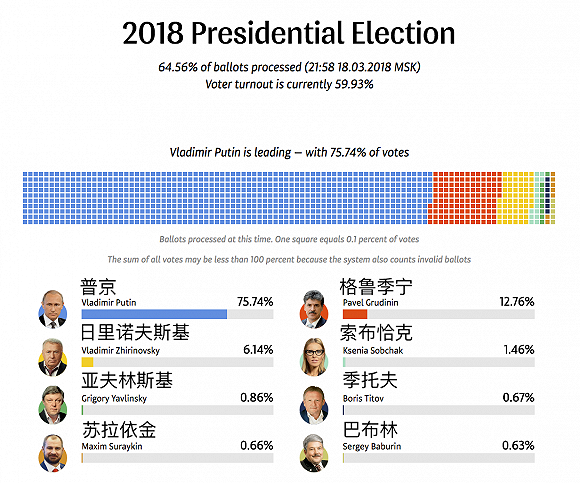Click Ksenia Sobchak's portrait photo
This screenshot has width=580, height=483.
point(314,357)
